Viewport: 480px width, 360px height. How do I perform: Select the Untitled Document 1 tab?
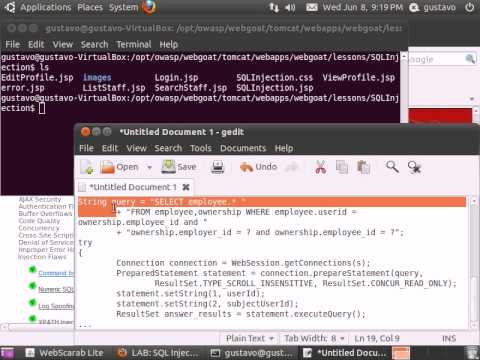133,187
